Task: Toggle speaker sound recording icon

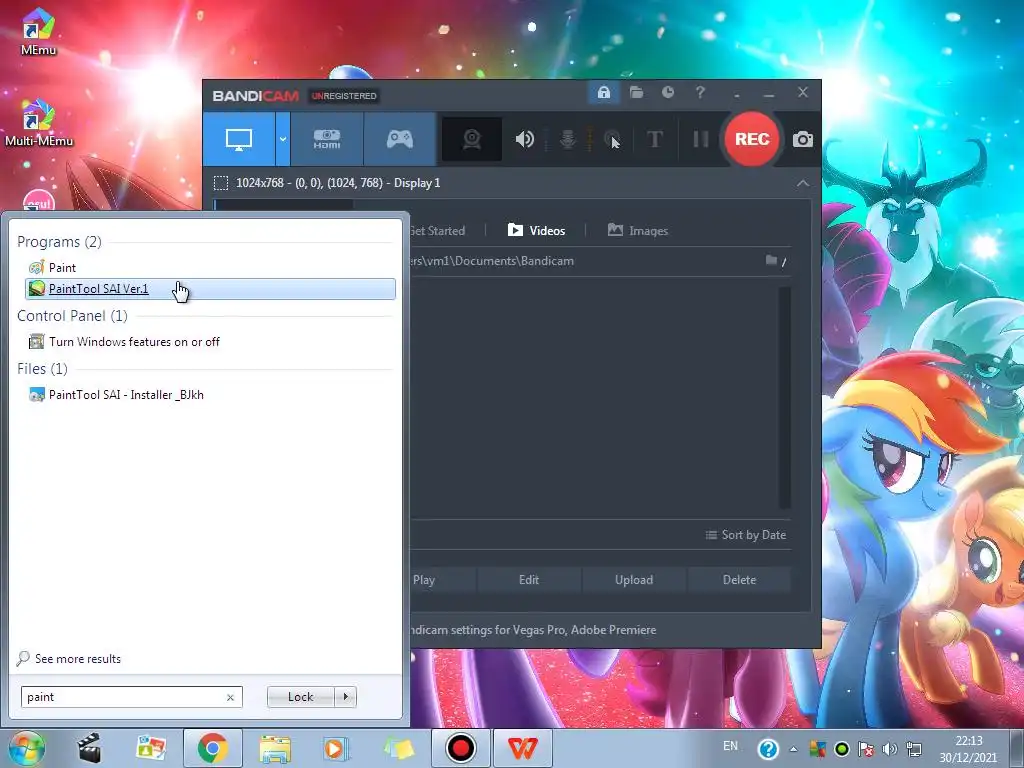Action: click(x=524, y=139)
